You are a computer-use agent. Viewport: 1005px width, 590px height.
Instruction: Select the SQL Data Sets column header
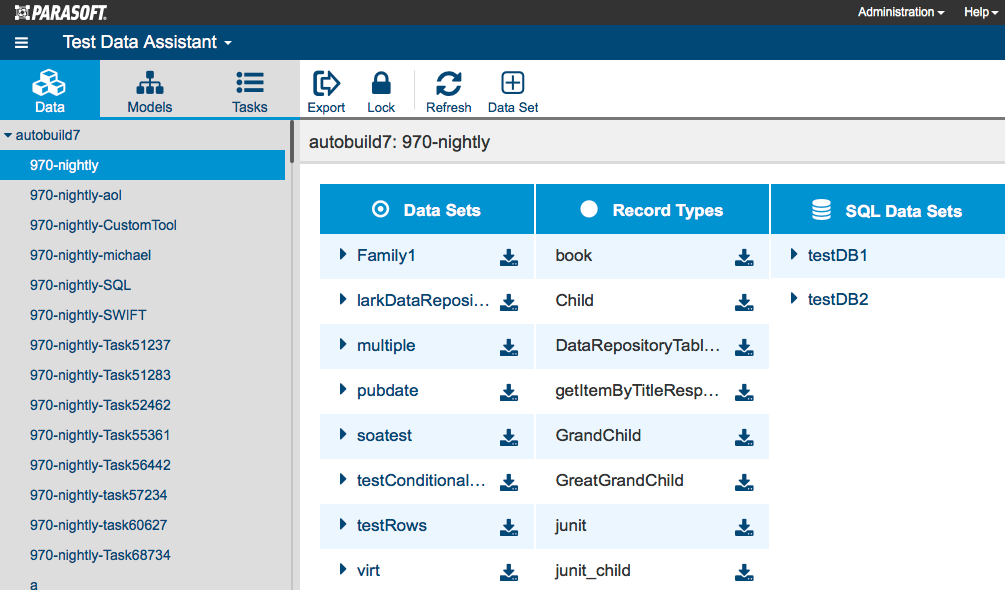pyautogui.click(x=888, y=209)
